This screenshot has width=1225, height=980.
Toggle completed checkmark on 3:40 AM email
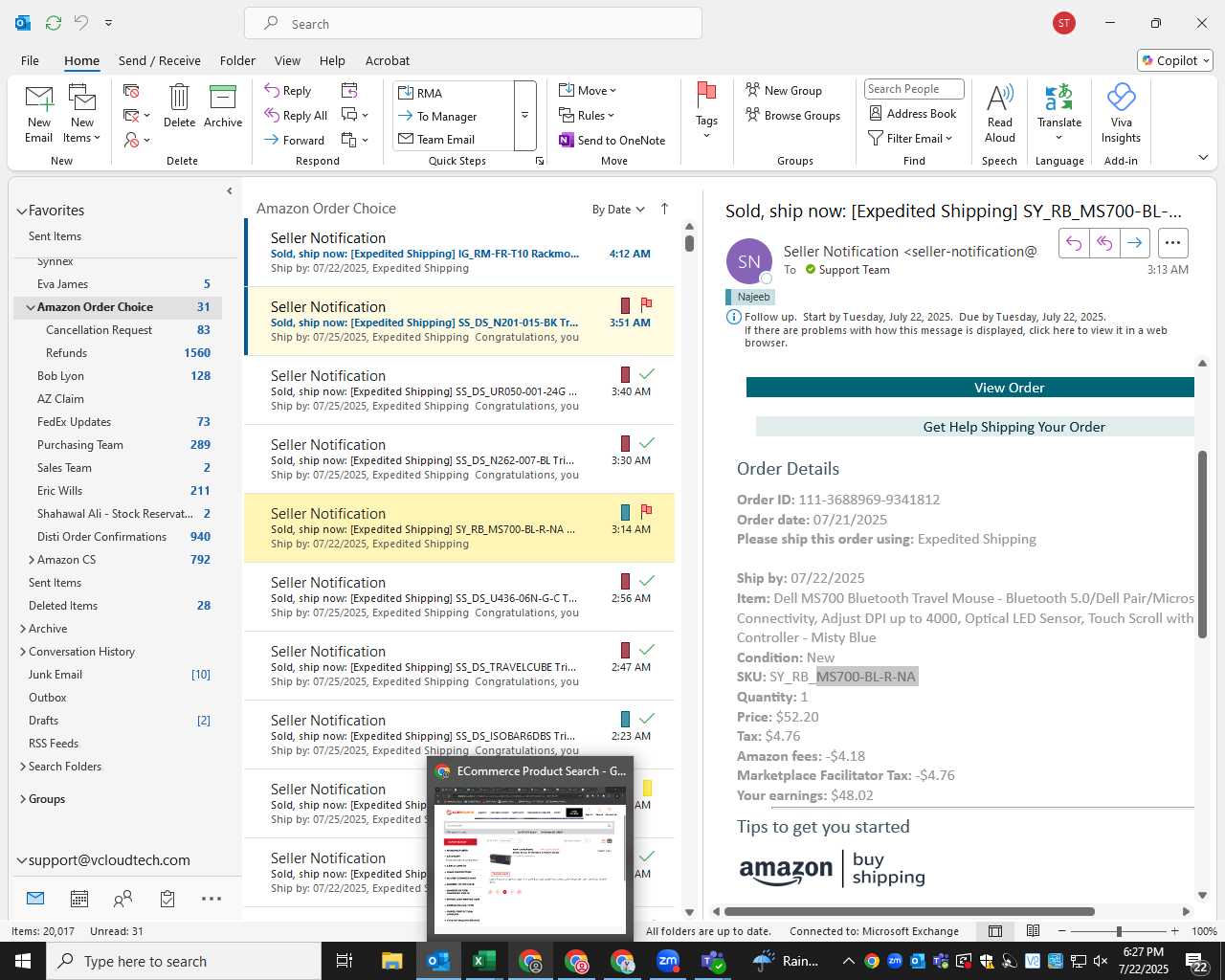647,374
